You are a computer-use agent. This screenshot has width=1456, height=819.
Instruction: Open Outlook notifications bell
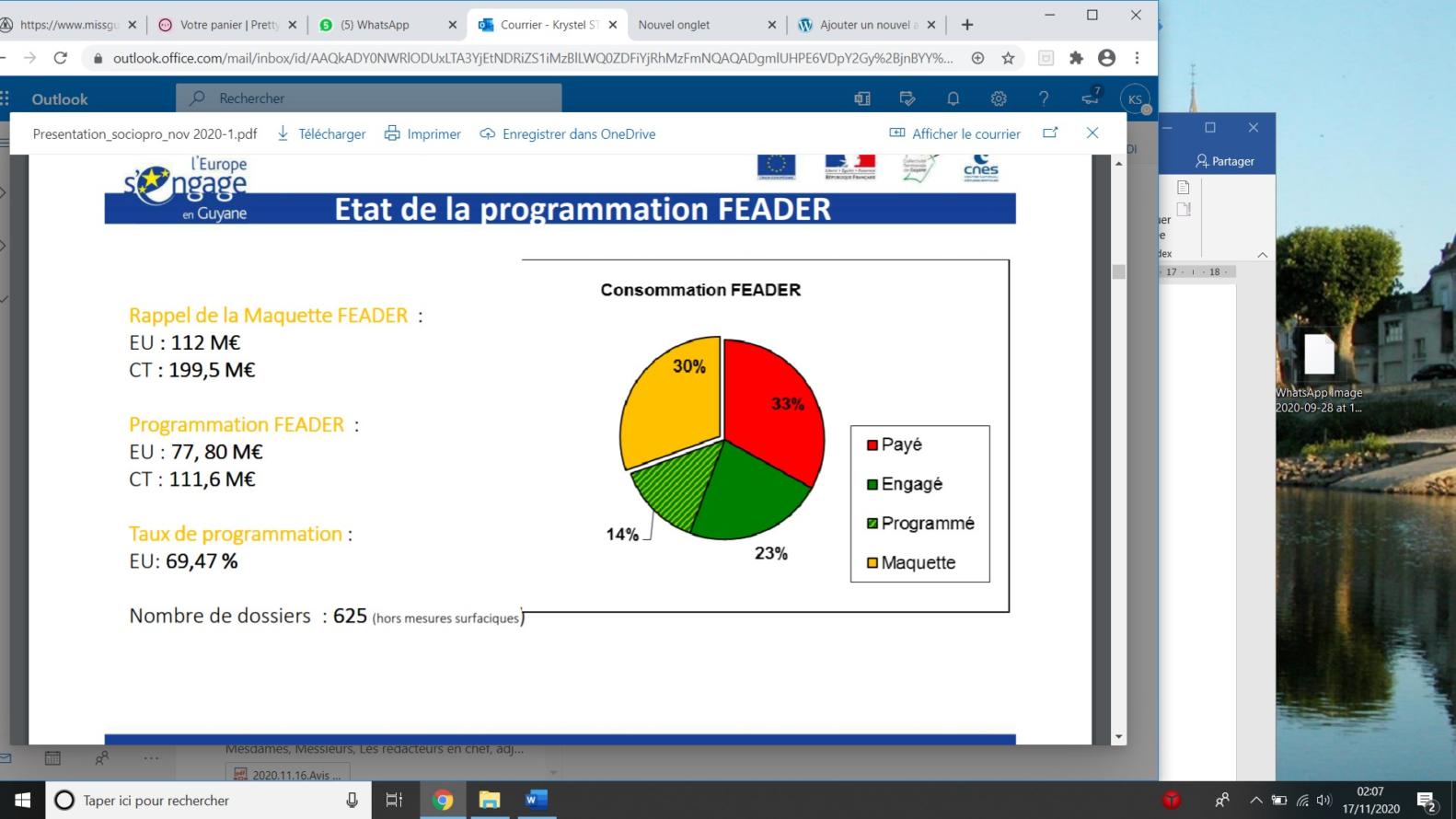953,98
